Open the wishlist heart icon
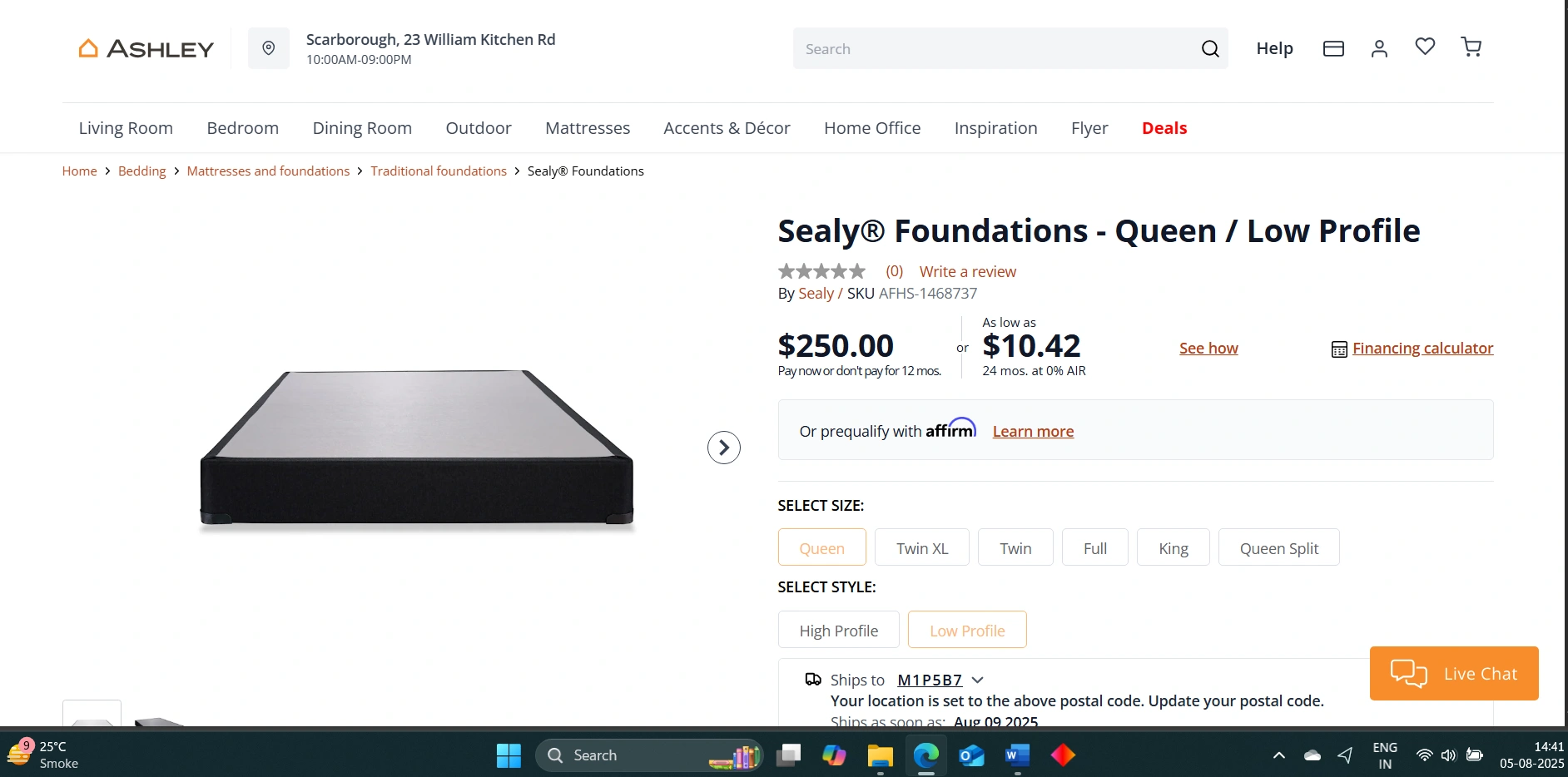 tap(1425, 47)
